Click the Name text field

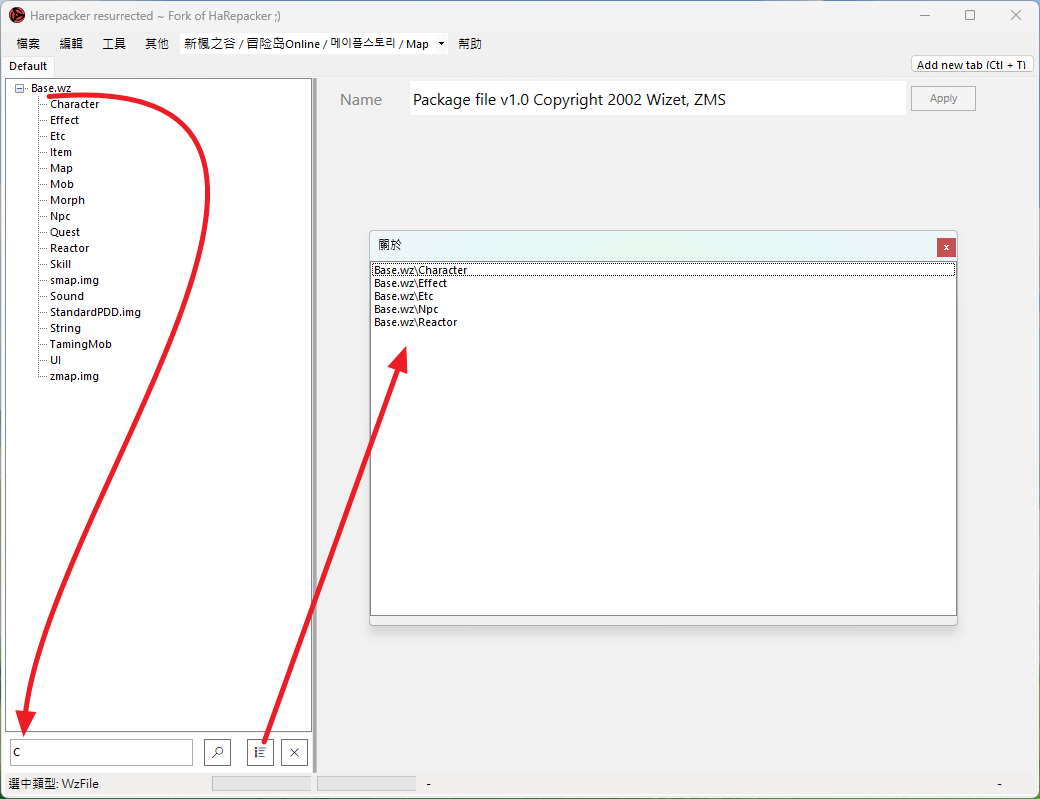click(657, 99)
